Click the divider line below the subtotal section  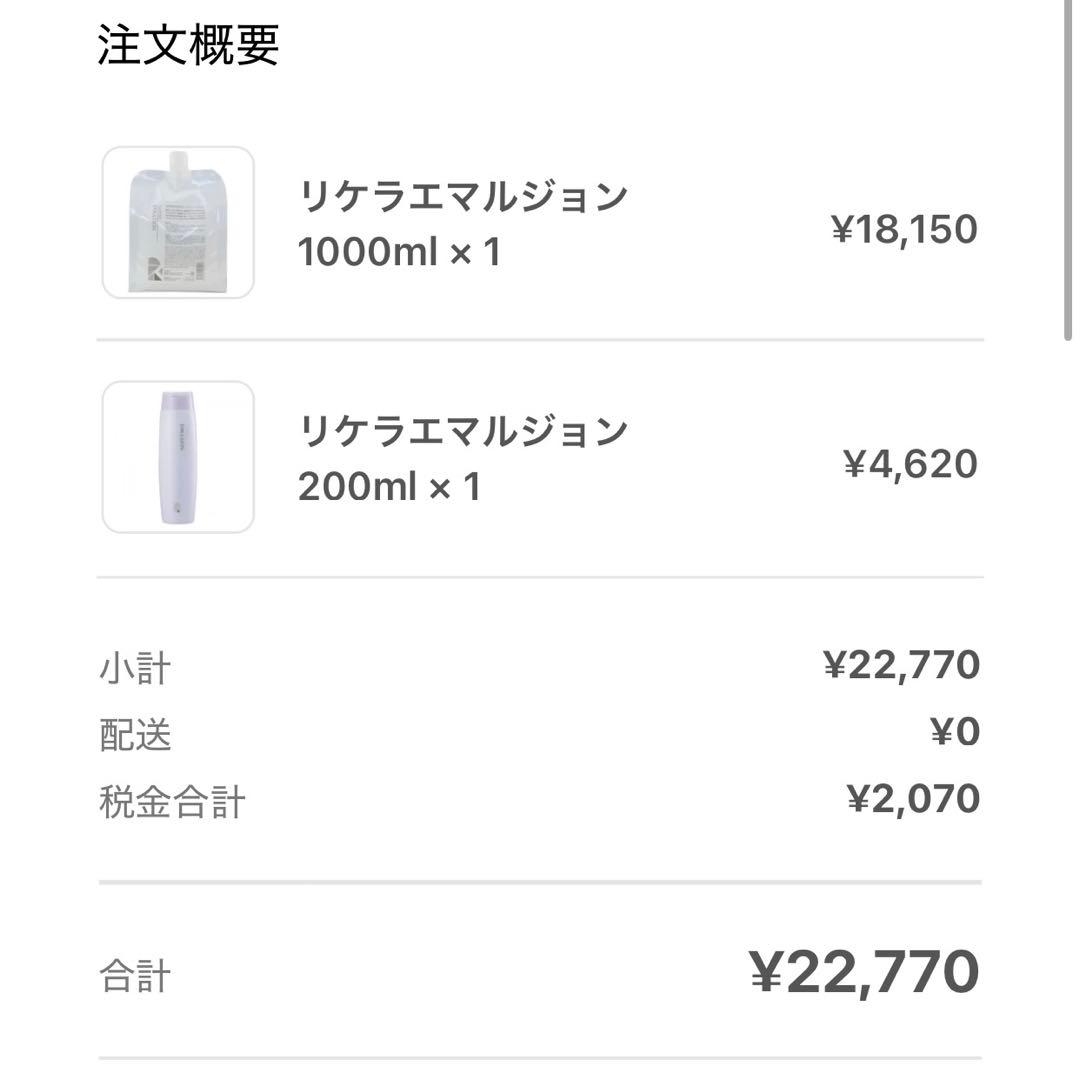click(x=540, y=882)
